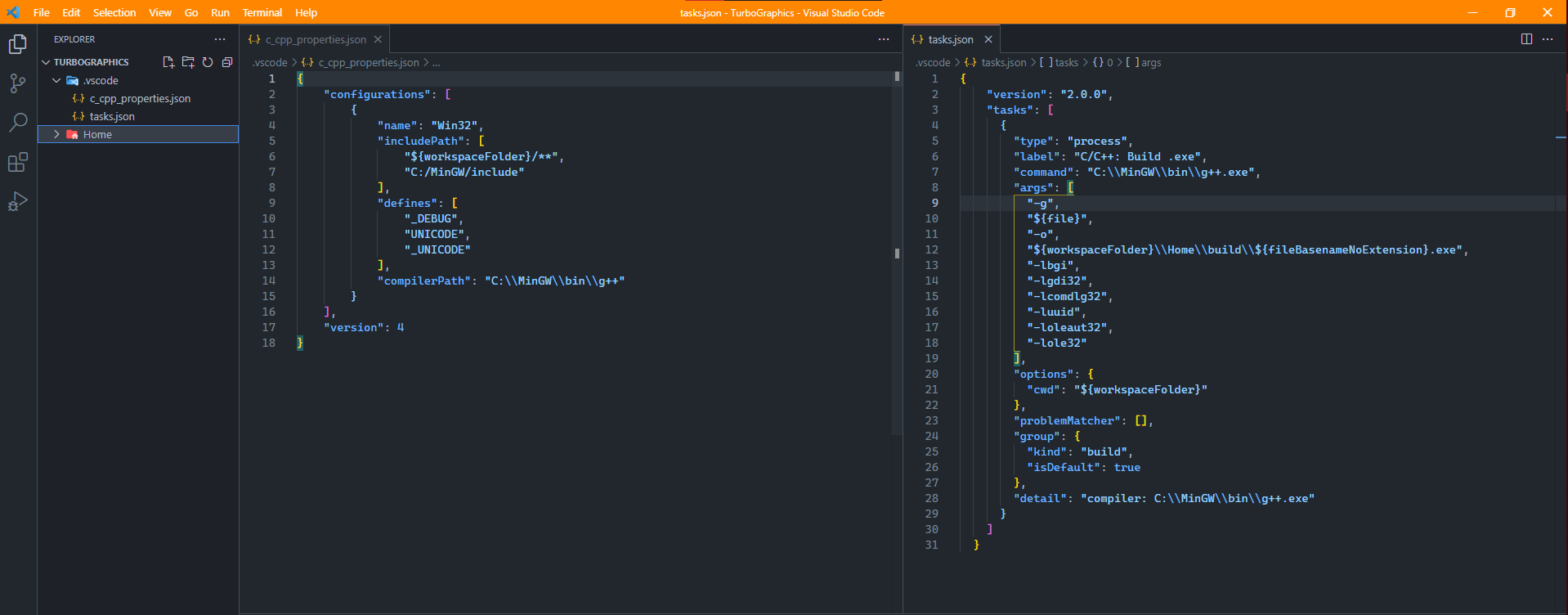Open the View menu
Image resolution: width=1568 pixels, height=615 pixels.
[x=160, y=12]
